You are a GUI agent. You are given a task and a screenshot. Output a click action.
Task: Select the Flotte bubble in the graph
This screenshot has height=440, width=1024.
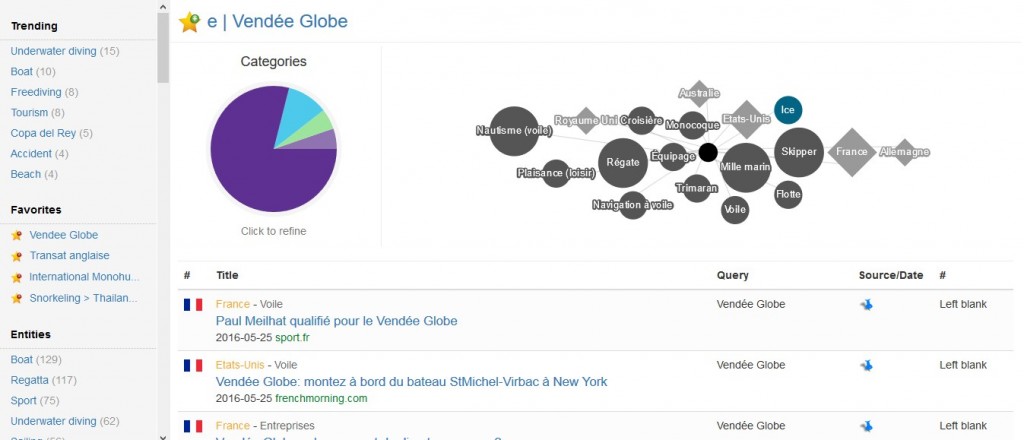click(x=788, y=195)
